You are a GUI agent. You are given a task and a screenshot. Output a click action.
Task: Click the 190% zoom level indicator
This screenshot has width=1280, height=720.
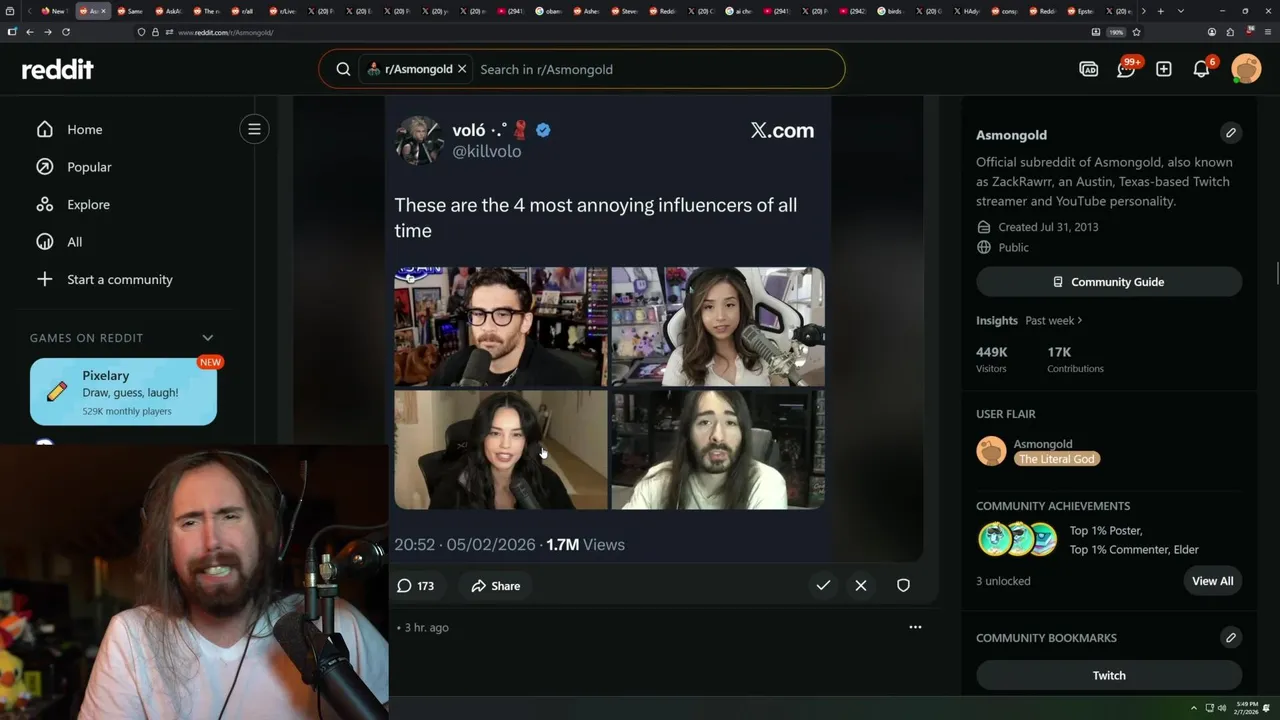click(x=1116, y=32)
